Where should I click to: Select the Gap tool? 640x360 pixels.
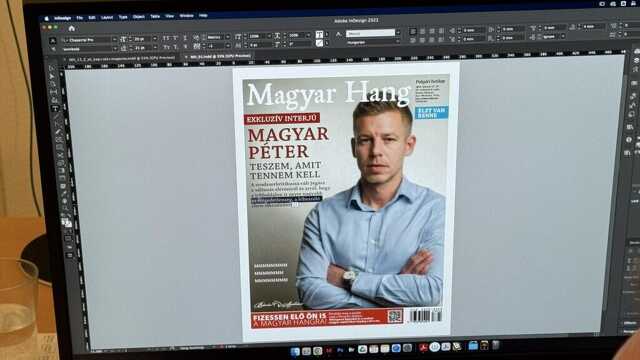[54, 92]
